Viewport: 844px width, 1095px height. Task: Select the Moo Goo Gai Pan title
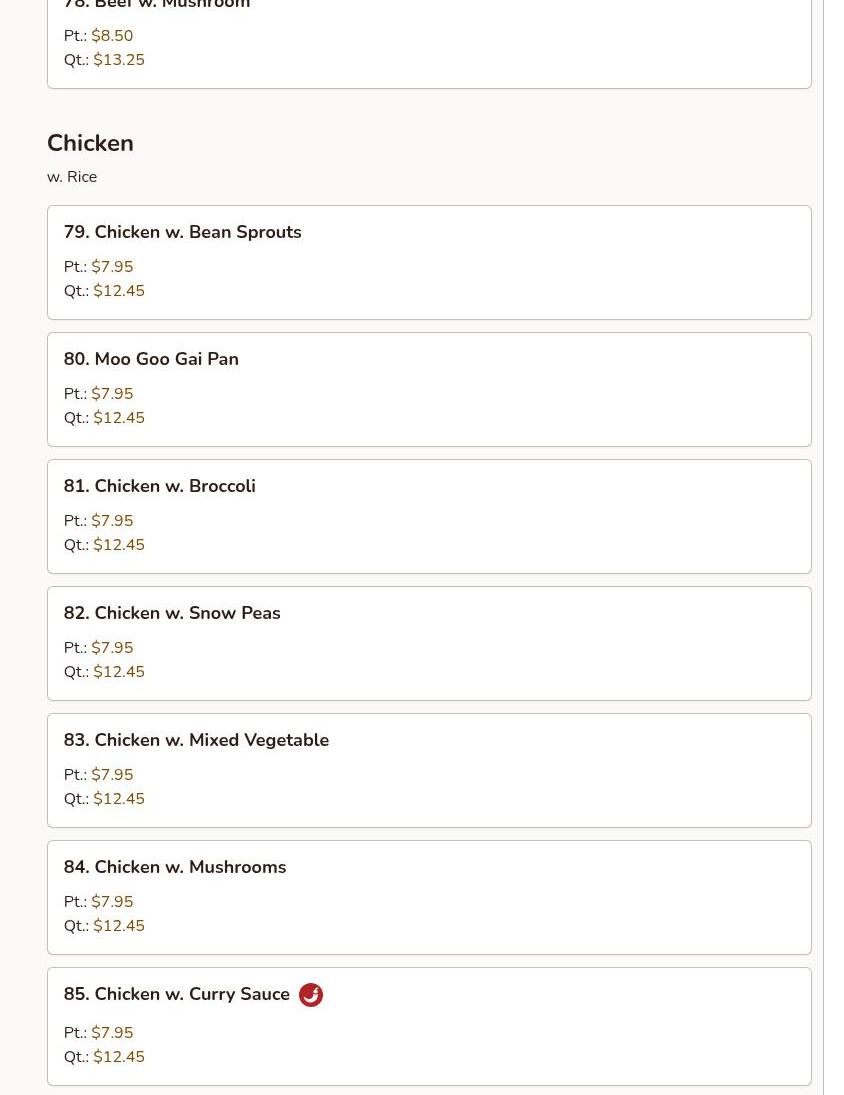click(151, 359)
